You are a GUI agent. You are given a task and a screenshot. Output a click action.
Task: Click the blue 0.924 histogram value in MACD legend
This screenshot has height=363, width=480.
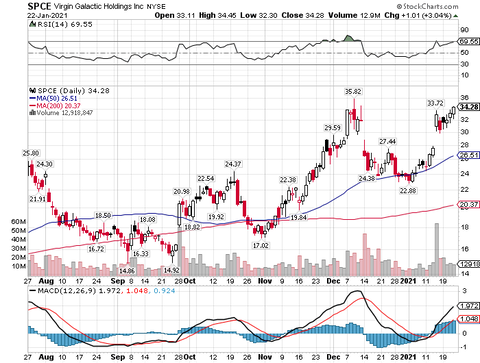click(x=164, y=291)
